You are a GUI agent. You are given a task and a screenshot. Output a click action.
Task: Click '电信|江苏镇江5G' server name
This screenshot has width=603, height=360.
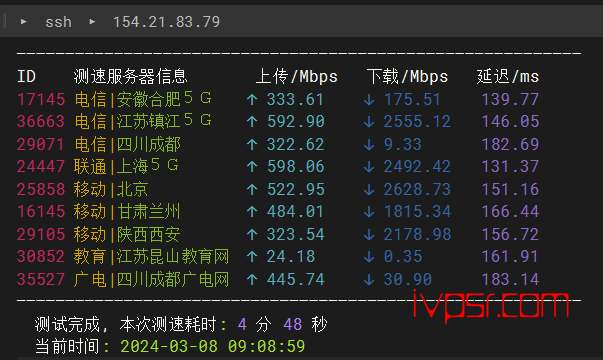pos(143,121)
